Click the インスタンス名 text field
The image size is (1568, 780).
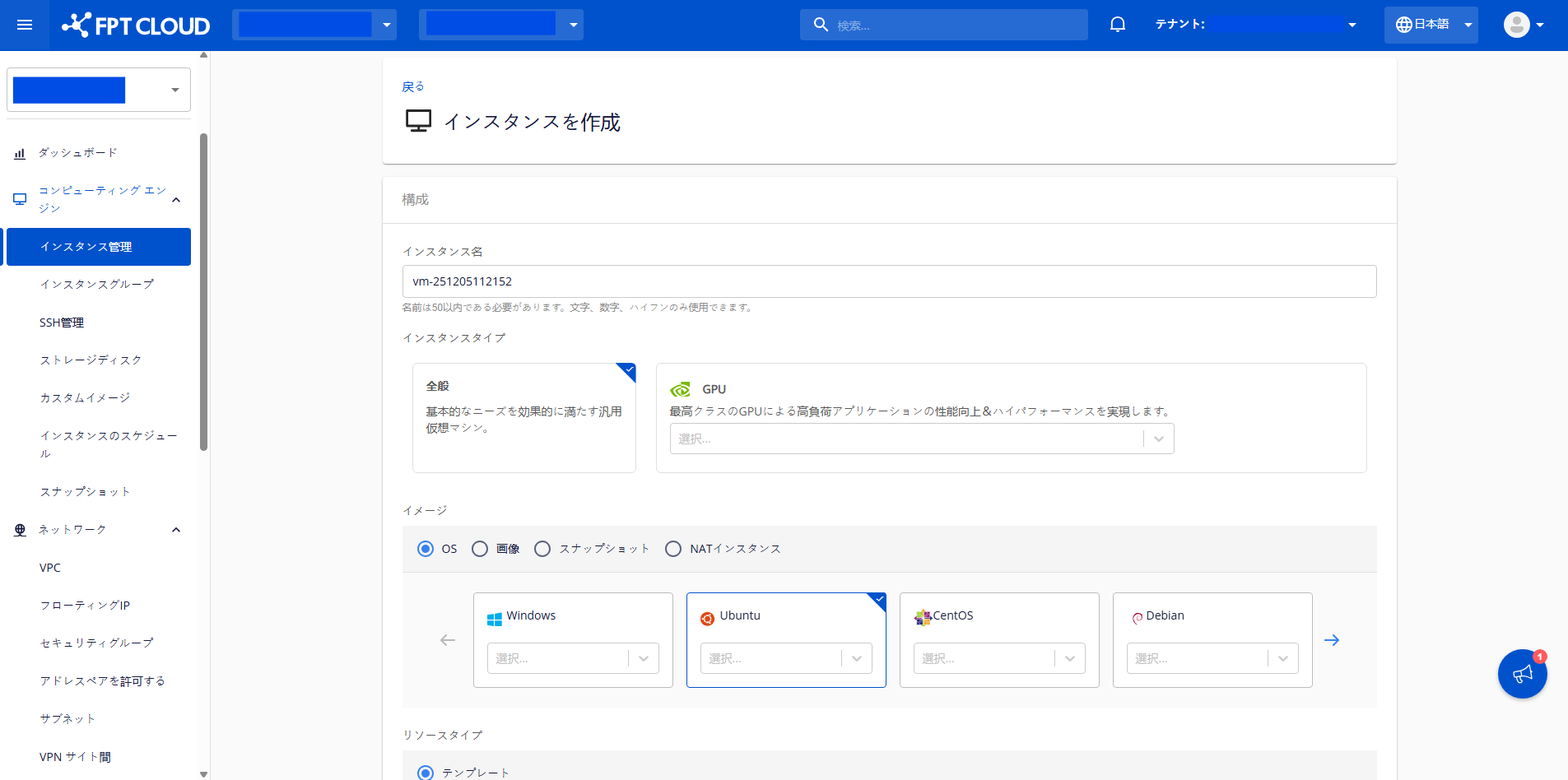click(x=889, y=281)
